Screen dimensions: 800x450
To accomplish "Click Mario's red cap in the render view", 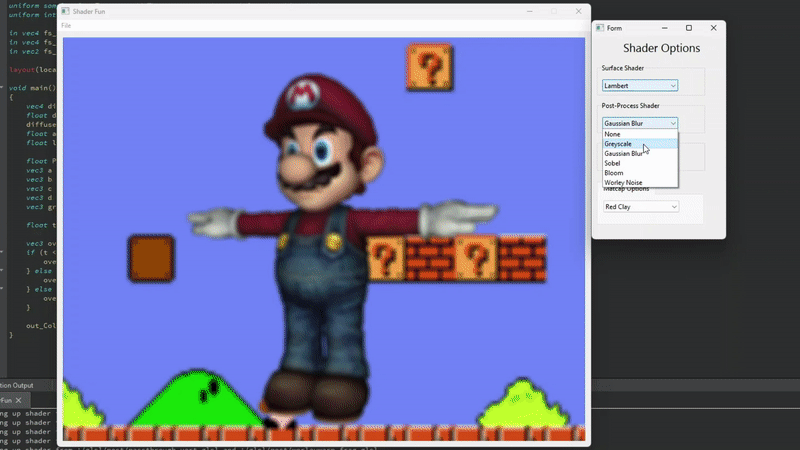I will coord(319,107).
